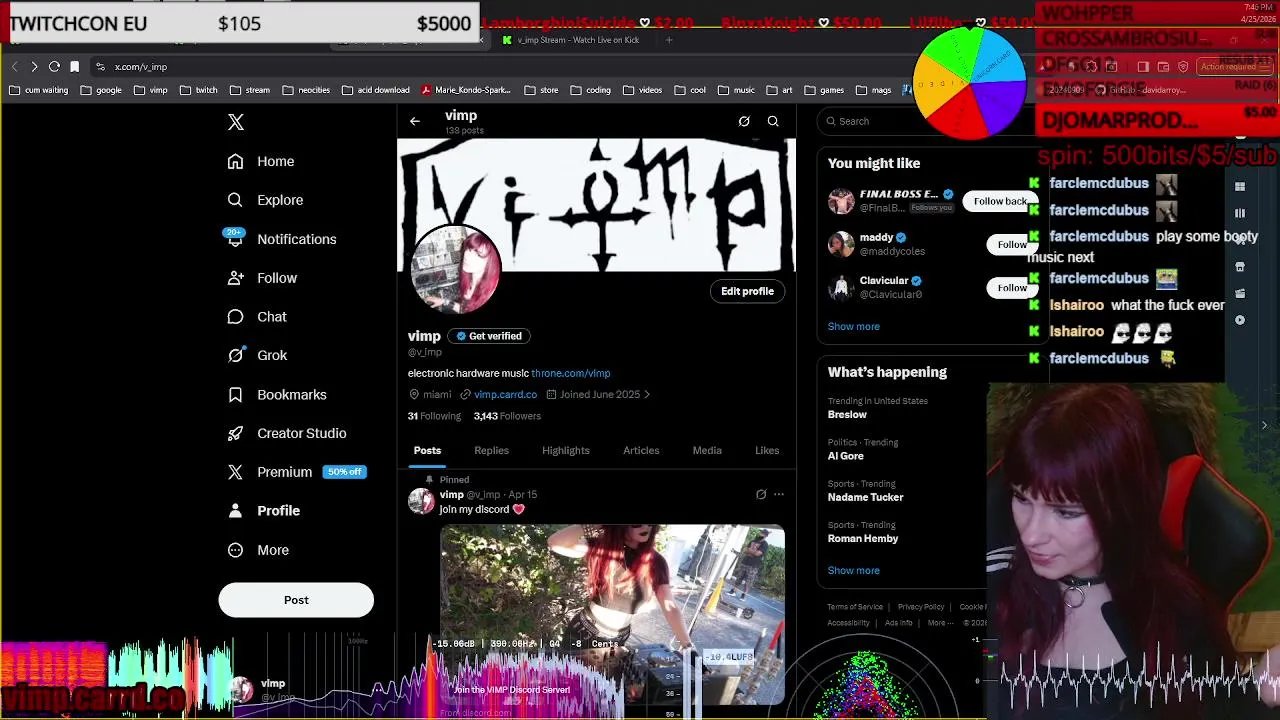Open the vimp.carrd.co link
Image resolution: width=1280 pixels, height=720 pixels.
(505, 395)
